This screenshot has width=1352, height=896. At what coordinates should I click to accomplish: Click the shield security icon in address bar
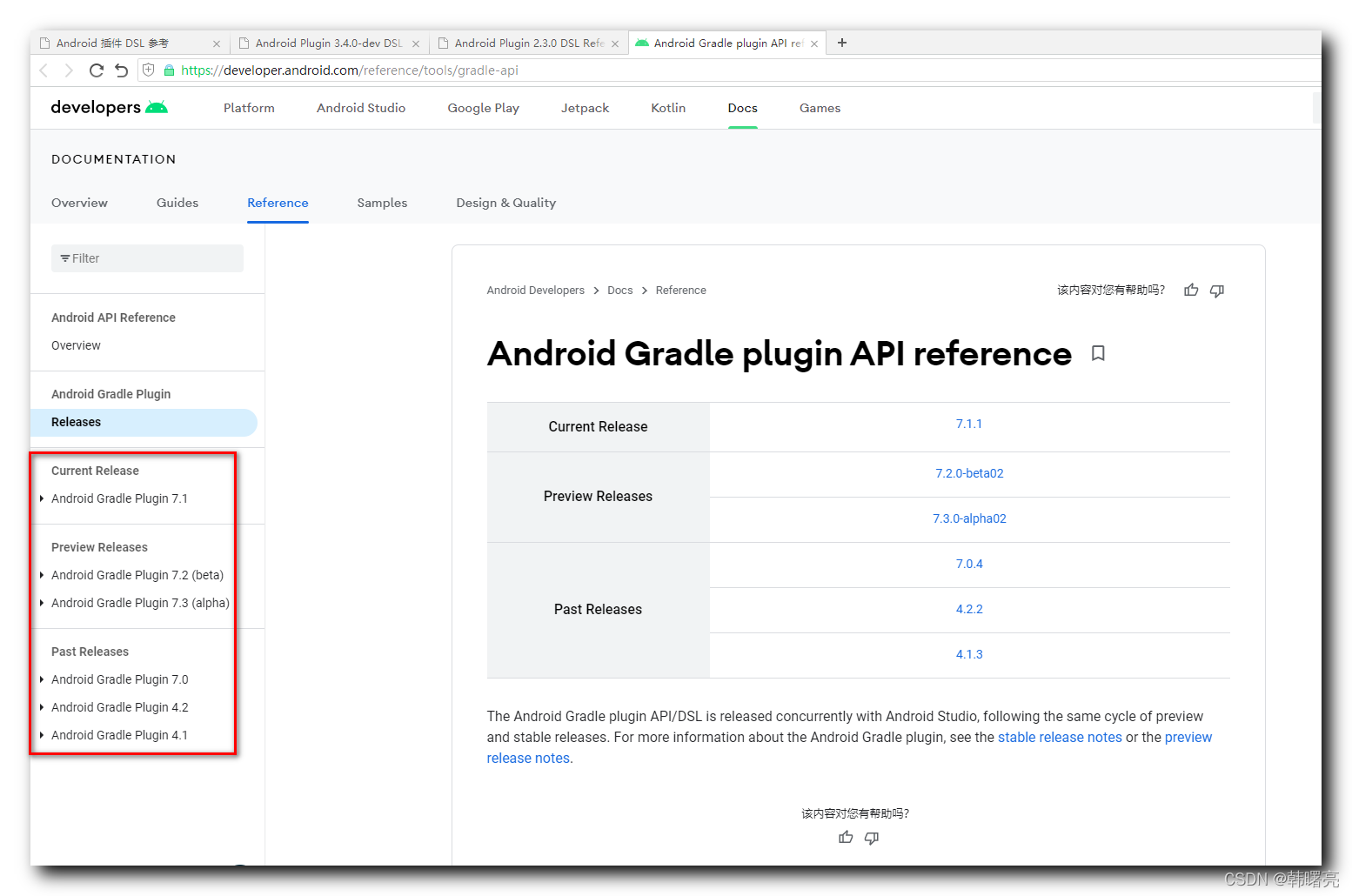tap(149, 70)
